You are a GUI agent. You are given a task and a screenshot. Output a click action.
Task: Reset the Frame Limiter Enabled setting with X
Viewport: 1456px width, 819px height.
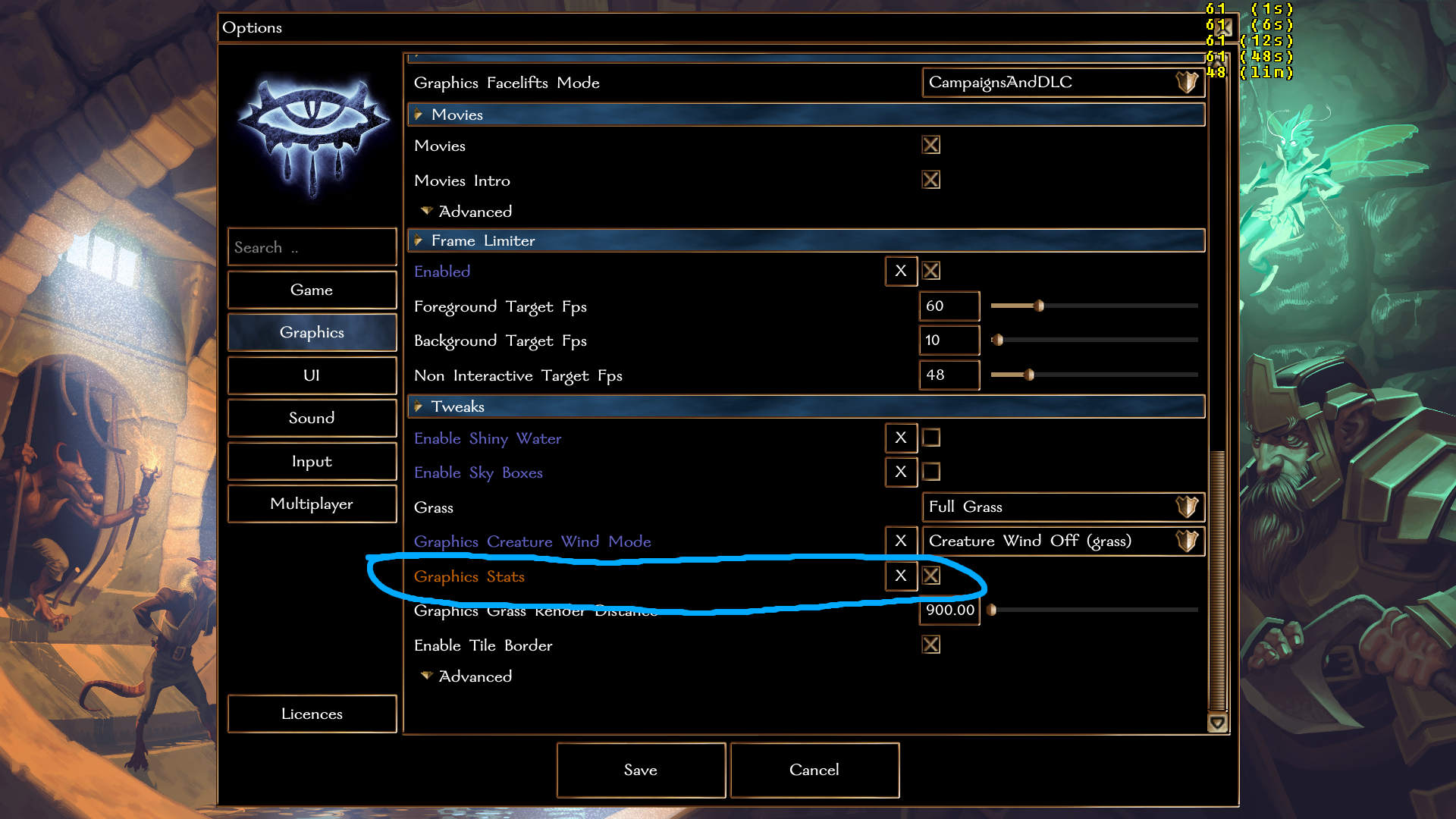901,271
